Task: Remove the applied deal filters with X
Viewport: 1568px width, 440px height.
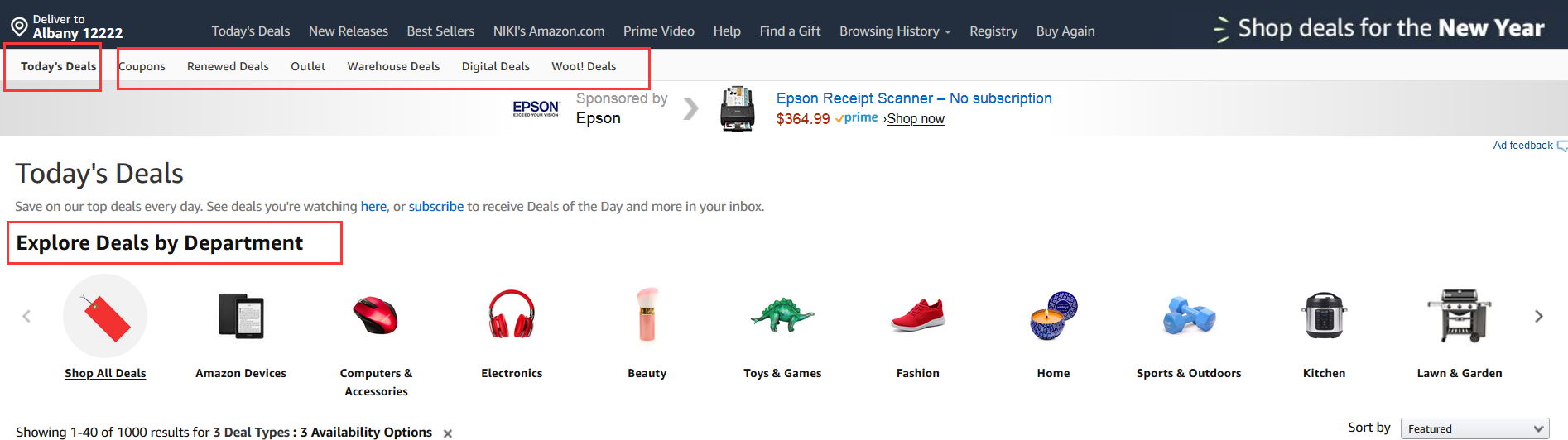Action: 448,433
